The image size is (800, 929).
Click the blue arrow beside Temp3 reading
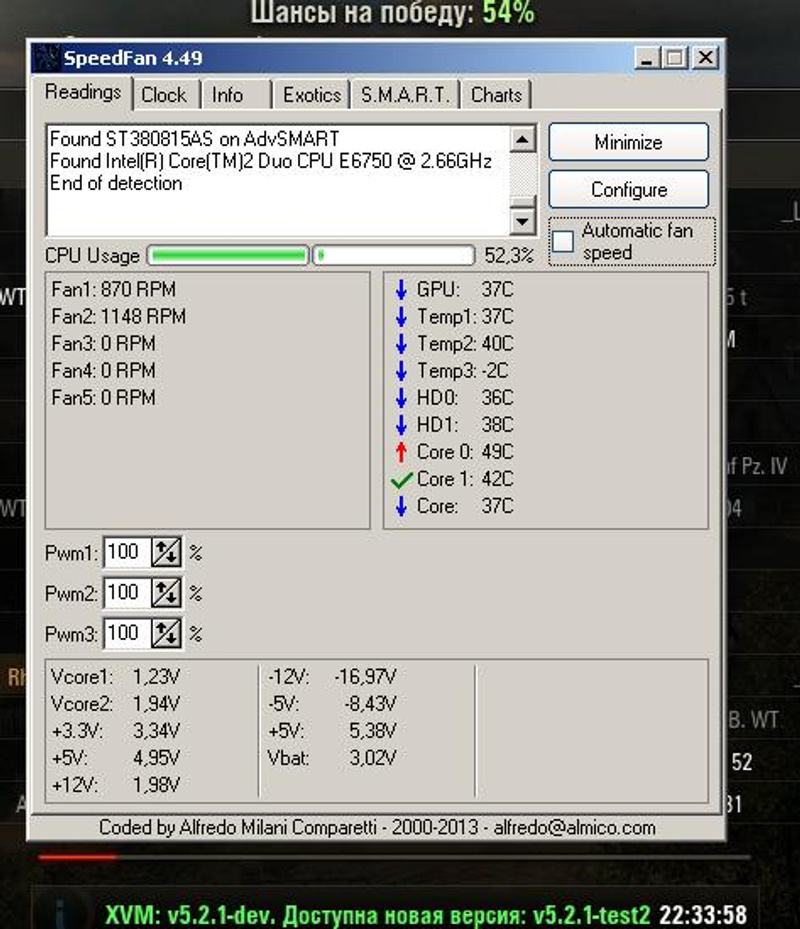[x=401, y=371]
